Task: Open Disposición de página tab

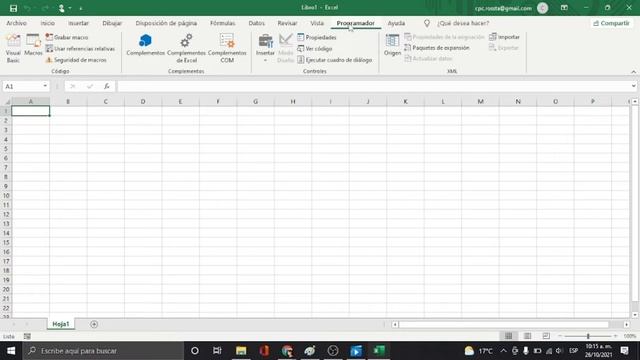Action: (166, 23)
